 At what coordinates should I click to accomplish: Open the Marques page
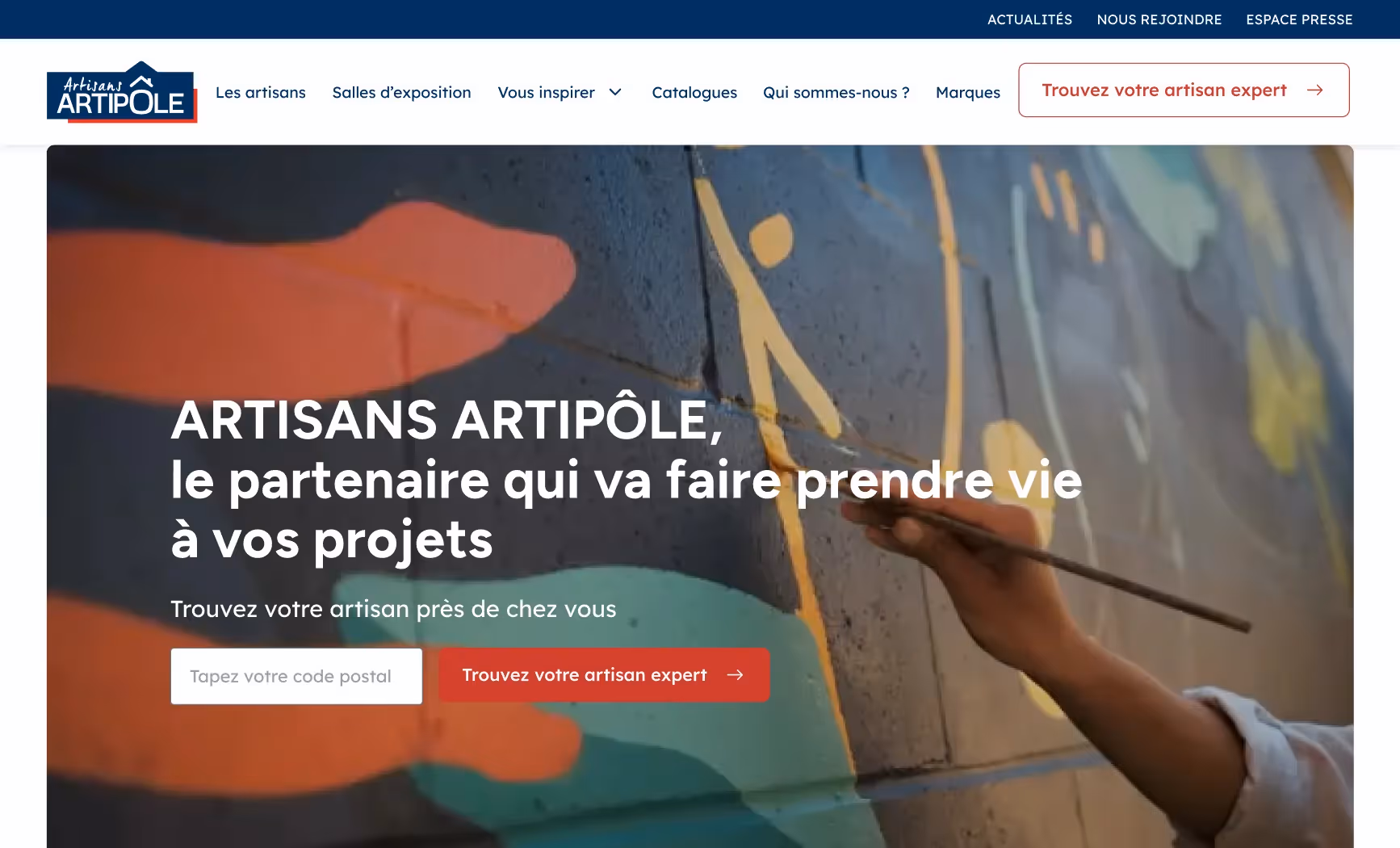(x=968, y=92)
